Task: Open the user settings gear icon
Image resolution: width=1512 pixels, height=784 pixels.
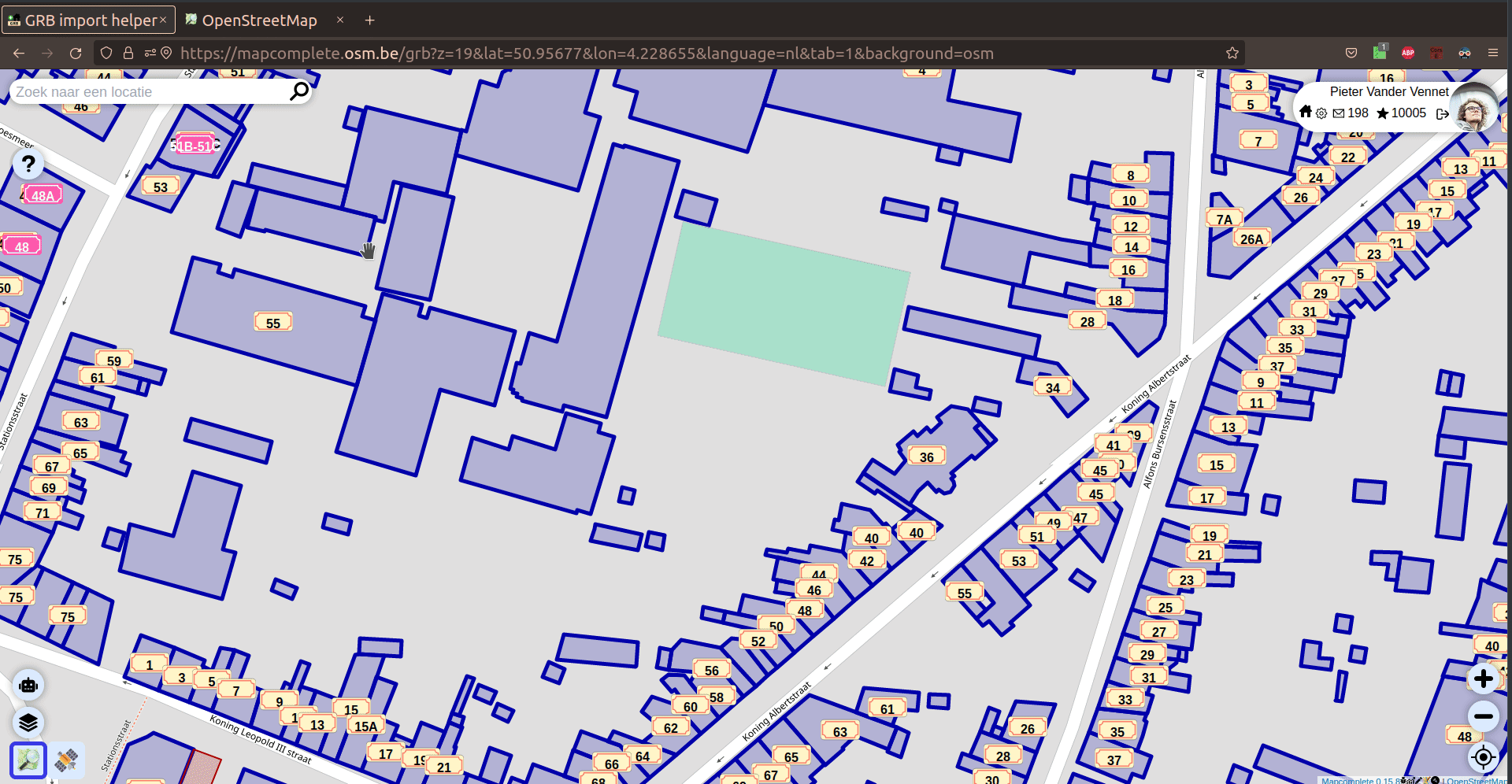Action: pos(1321,113)
